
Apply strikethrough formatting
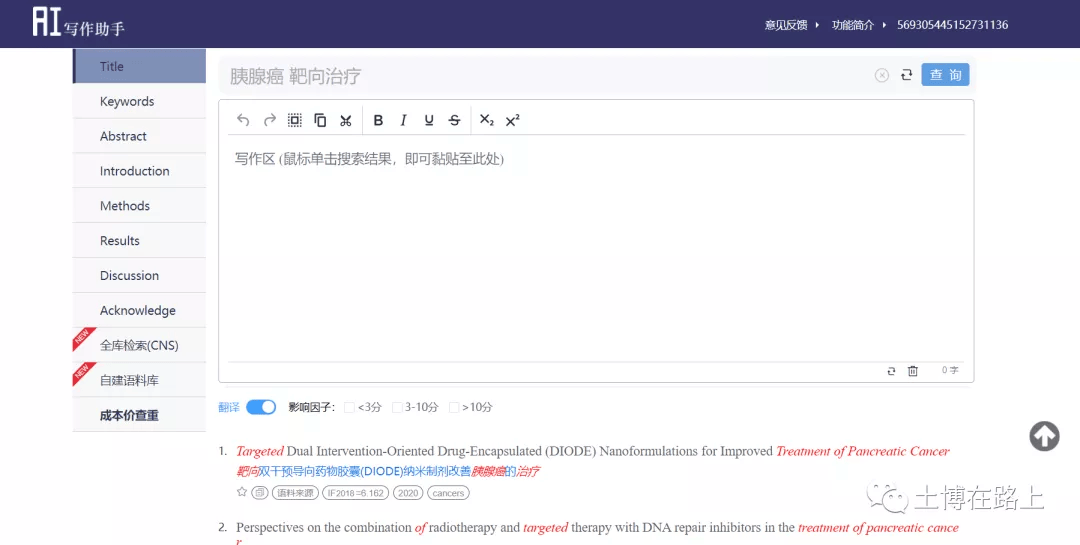455,121
